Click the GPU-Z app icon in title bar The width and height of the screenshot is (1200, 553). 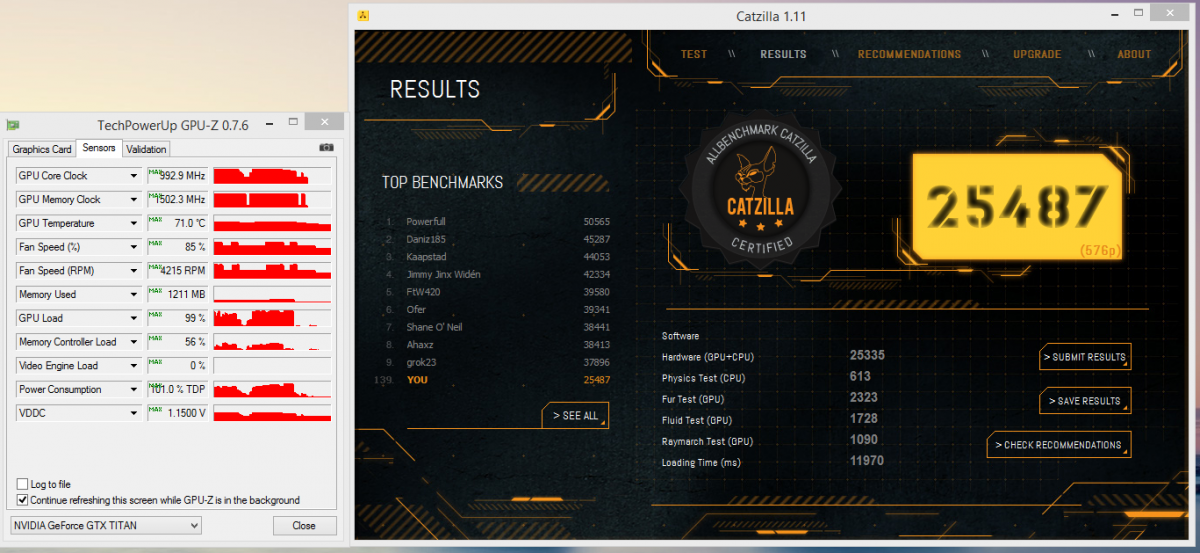[x=13, y=125]
